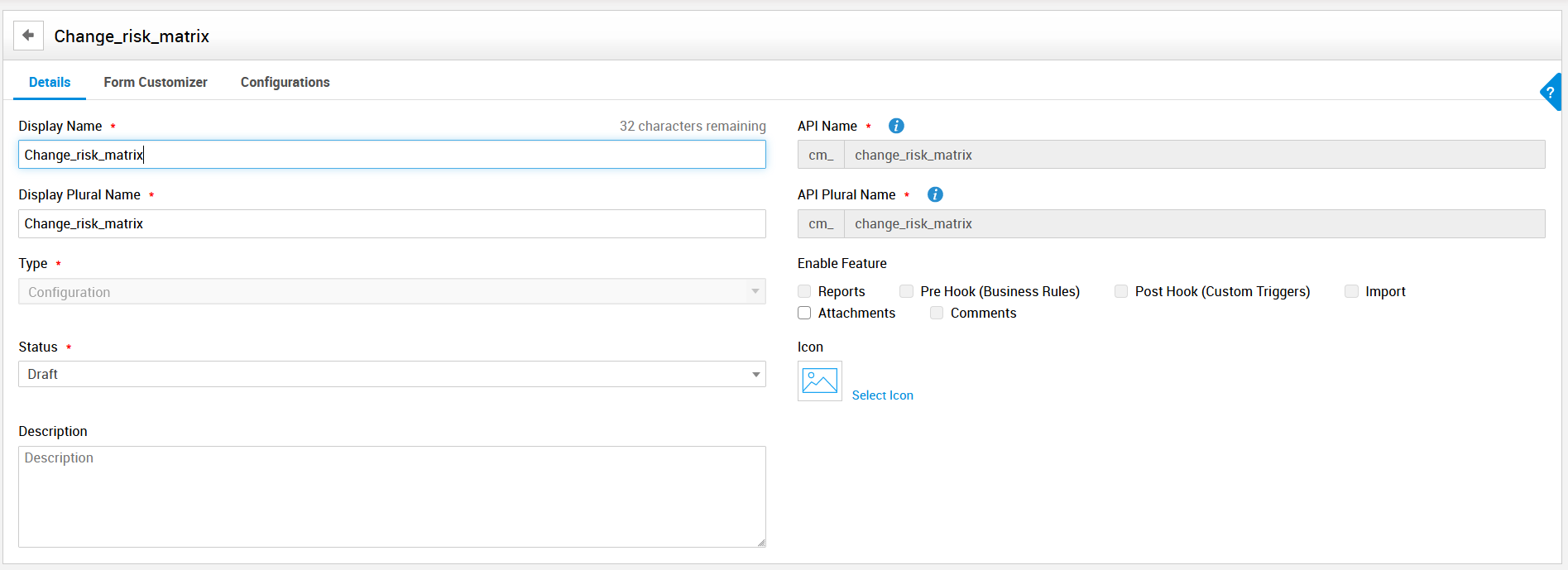
Task: Tick the Attachments checkbox
Action: click(x=804, y=313)
